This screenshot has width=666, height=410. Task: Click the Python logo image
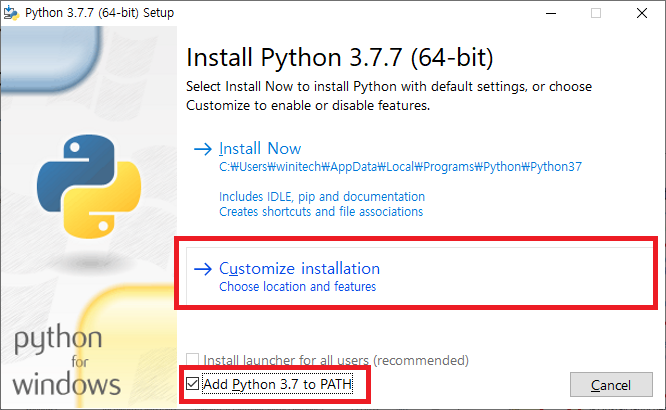pyautogui.click(x=89, y=186)
